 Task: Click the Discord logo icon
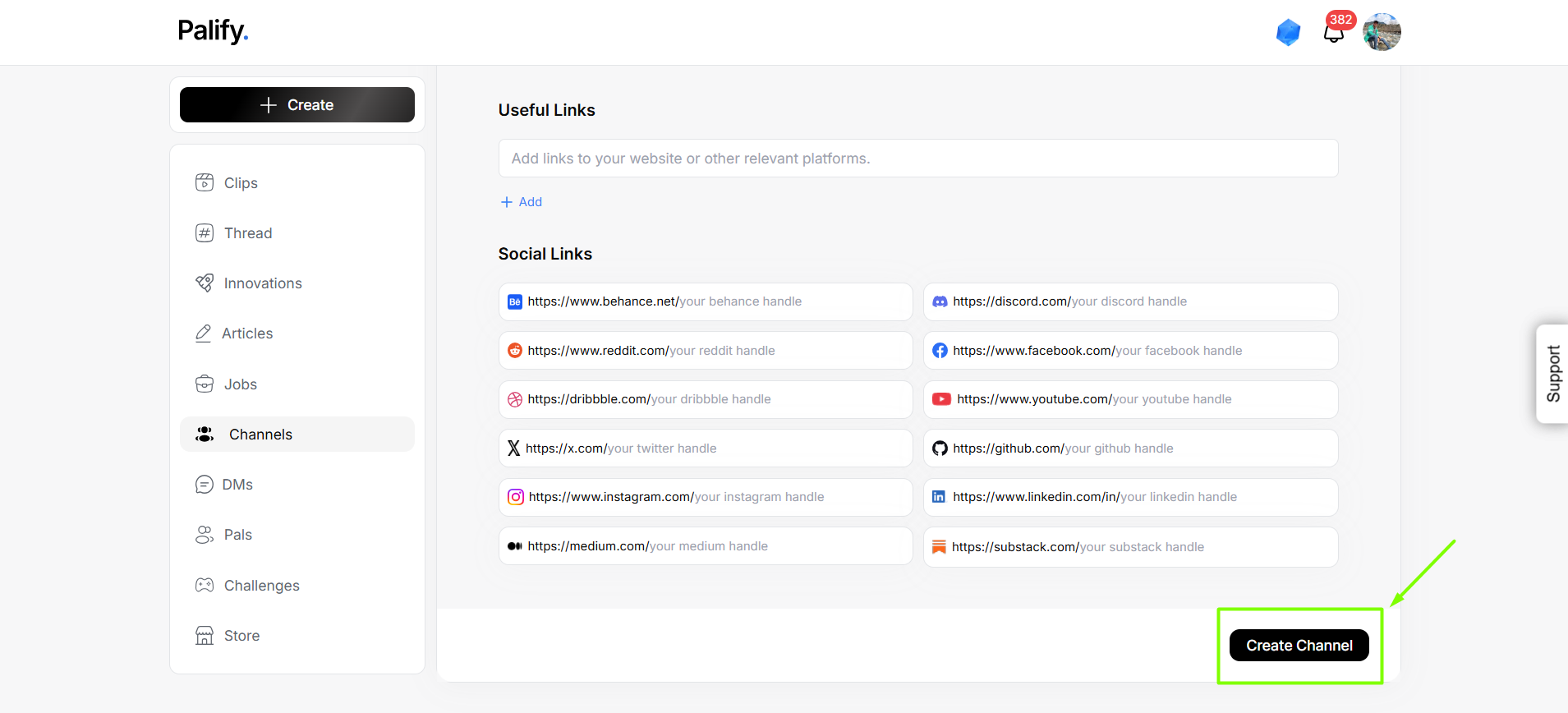coord(940,301)
